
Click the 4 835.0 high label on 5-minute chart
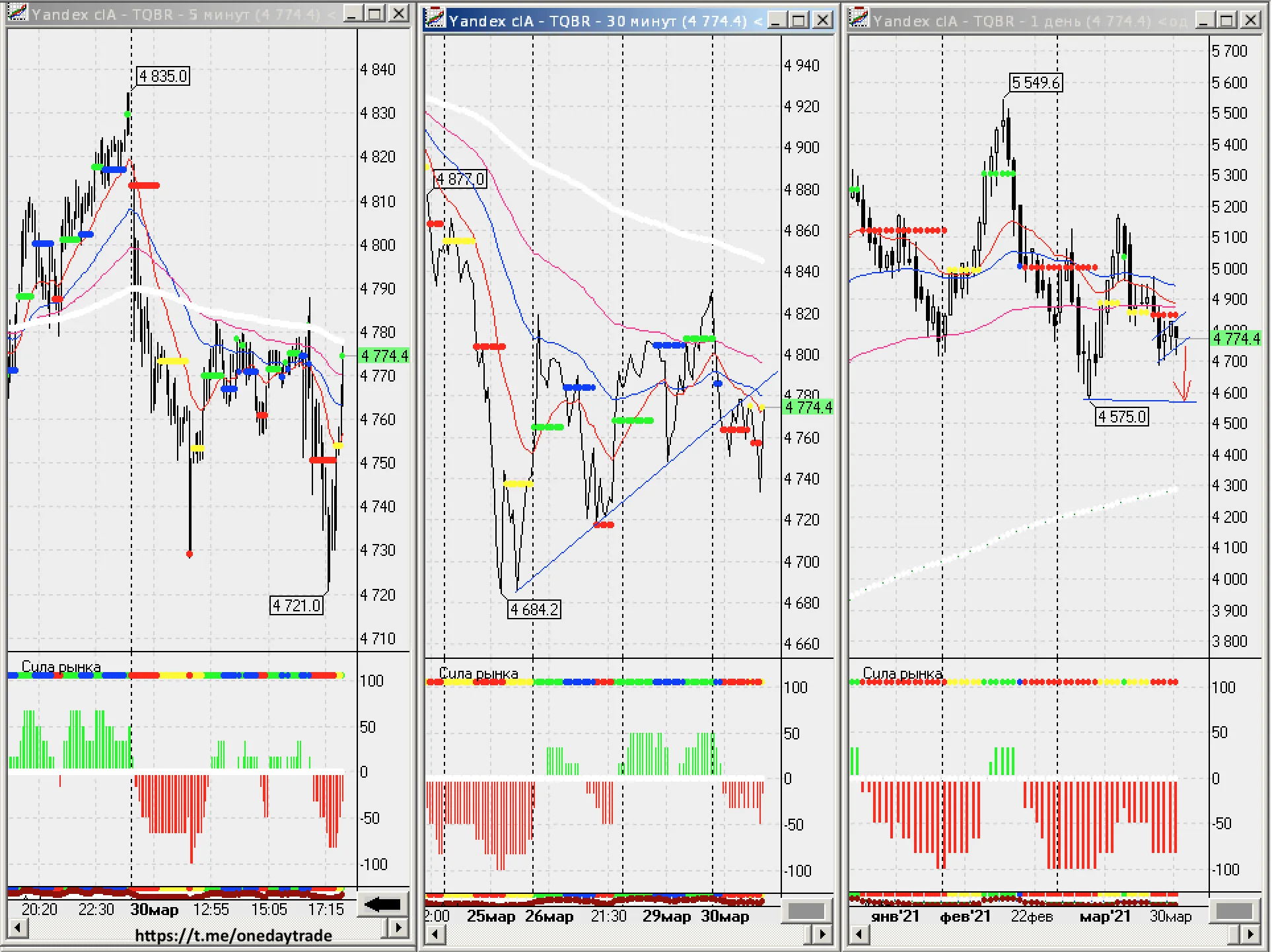163,76
